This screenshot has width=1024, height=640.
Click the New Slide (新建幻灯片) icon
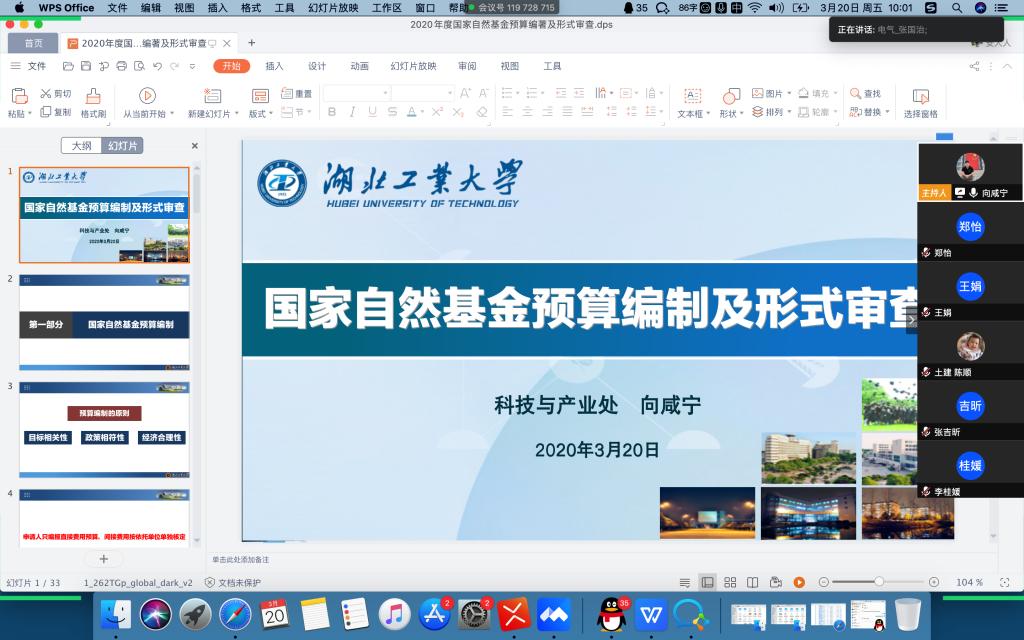(x=212, y=96)
